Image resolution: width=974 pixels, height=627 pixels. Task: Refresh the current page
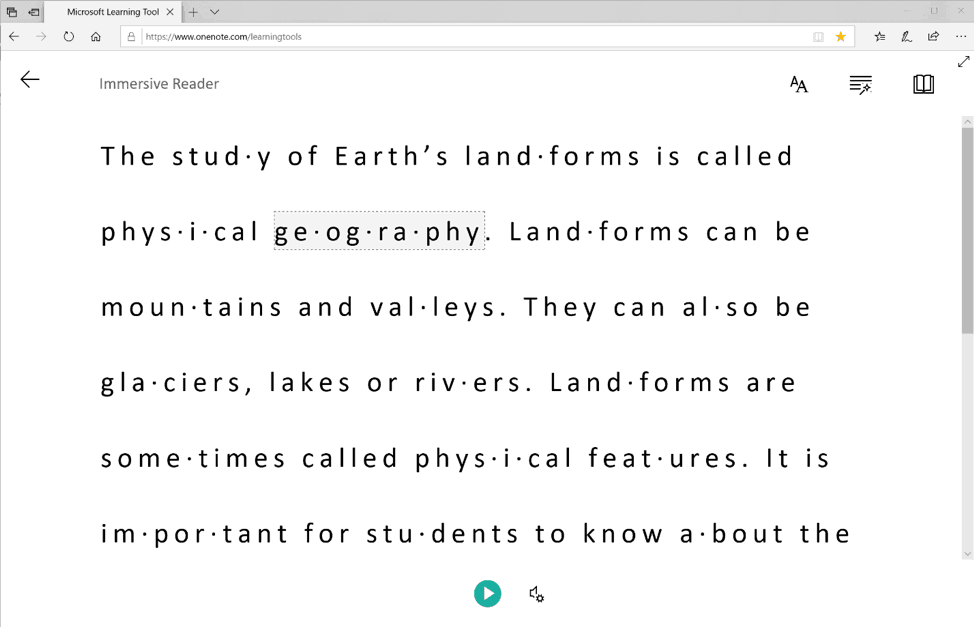click(x=68, y=37)
